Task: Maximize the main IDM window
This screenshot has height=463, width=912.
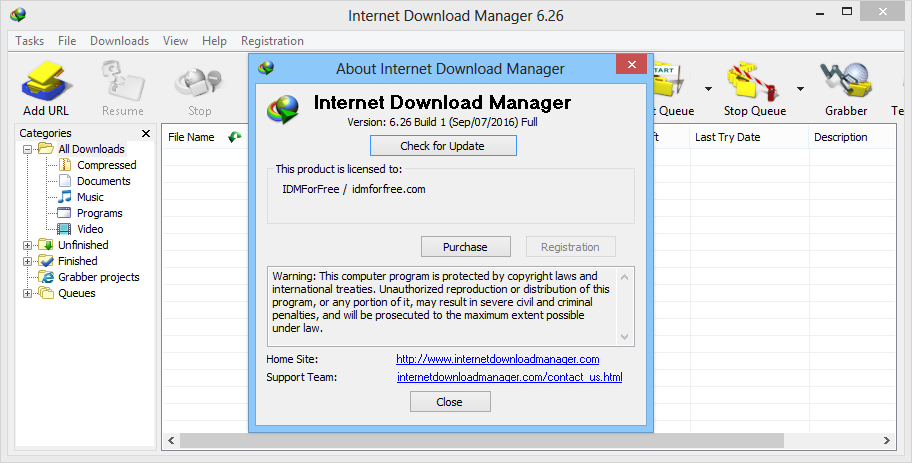Action: pos(847,12)
